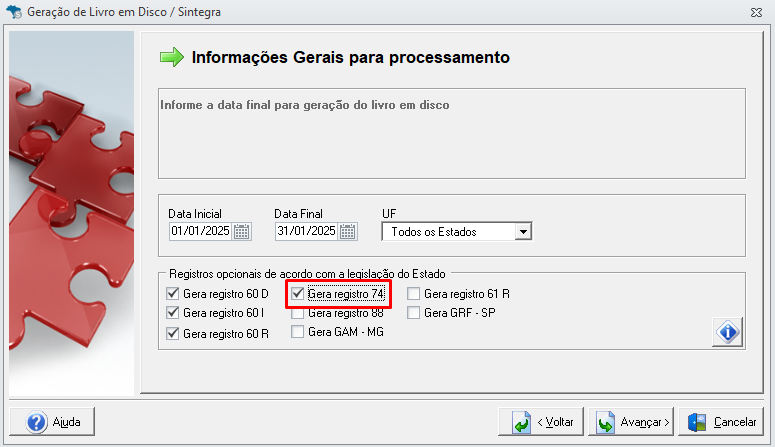This screenshot has width=775, height=447.
Task: Uncheck Gera registro 60 R
Action: click(172, 333)
